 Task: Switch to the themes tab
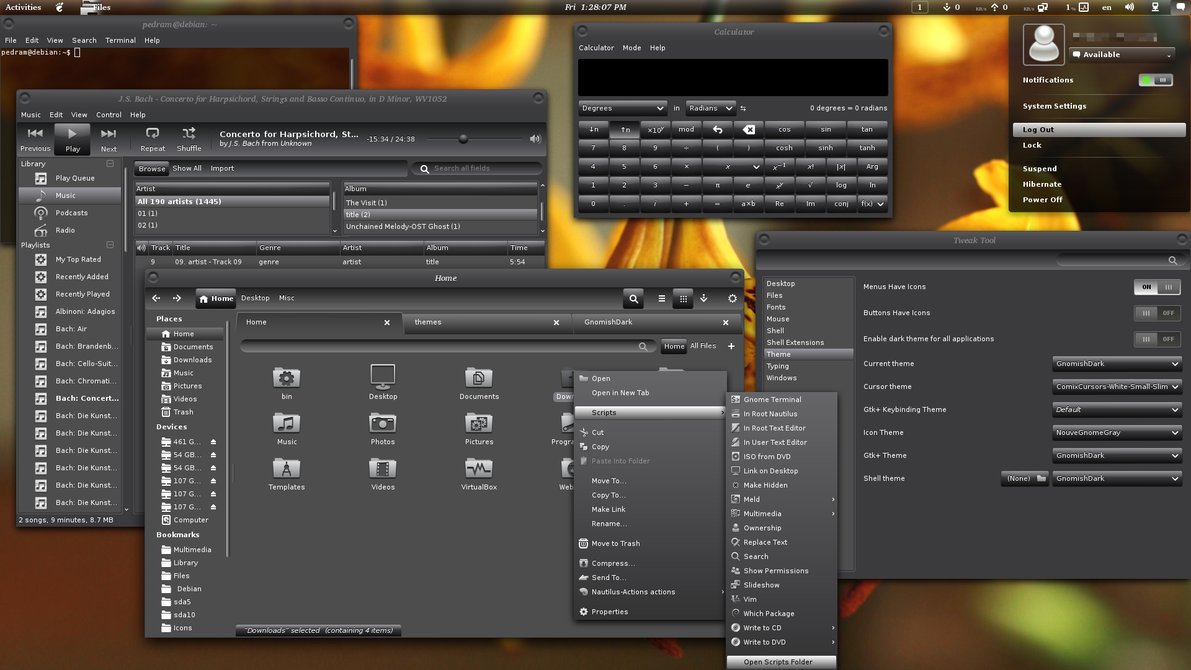tap(428, 322)
